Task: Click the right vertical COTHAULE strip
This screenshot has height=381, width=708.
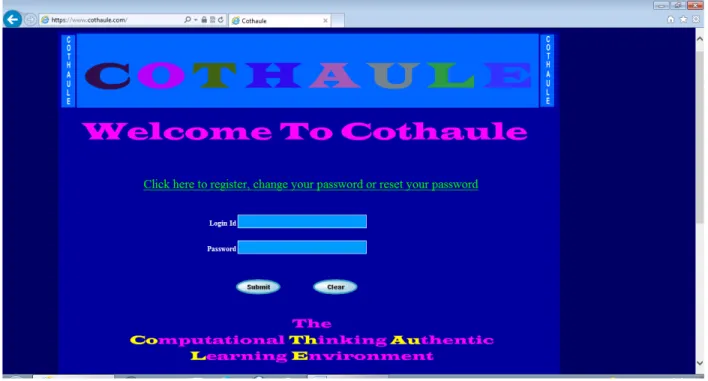Action: [x=547, y=71]
